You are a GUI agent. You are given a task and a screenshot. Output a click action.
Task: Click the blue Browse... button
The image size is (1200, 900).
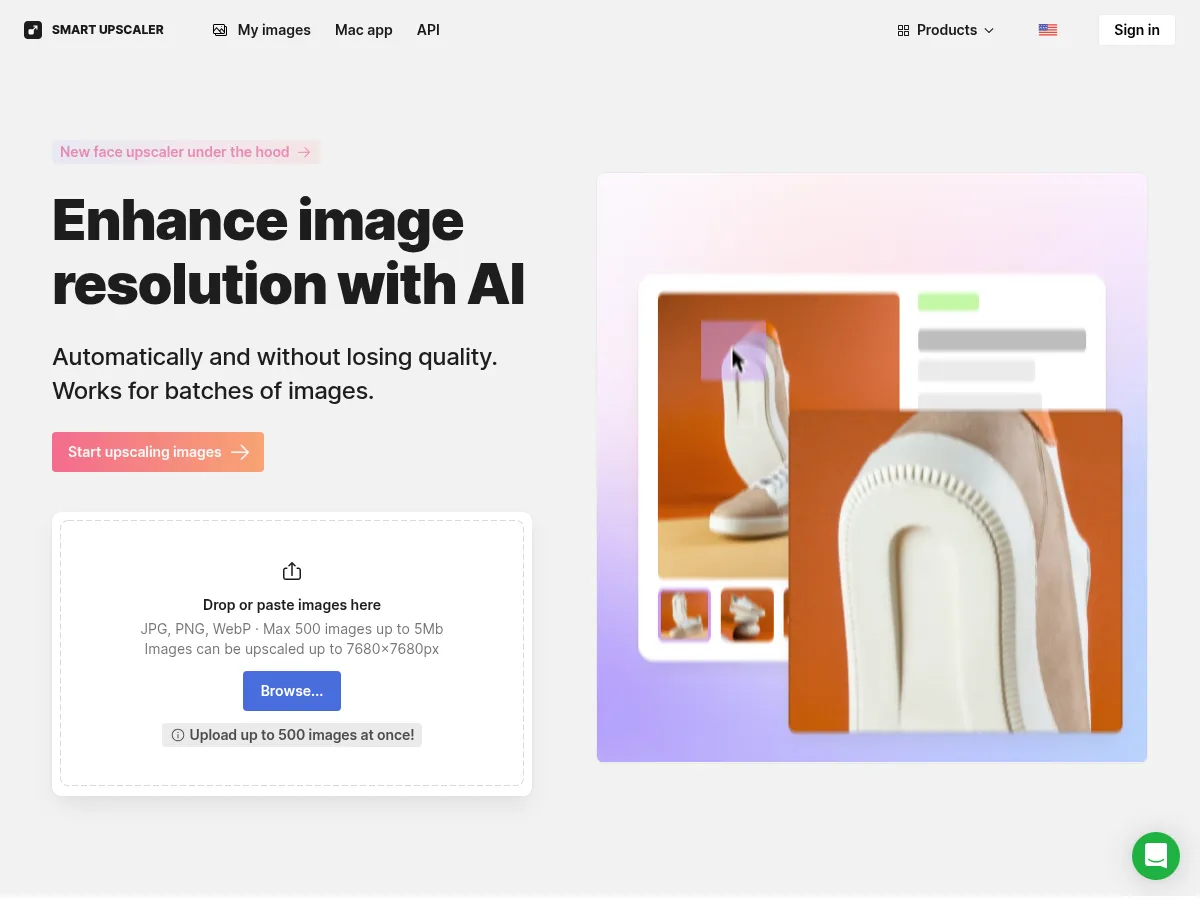292,691
